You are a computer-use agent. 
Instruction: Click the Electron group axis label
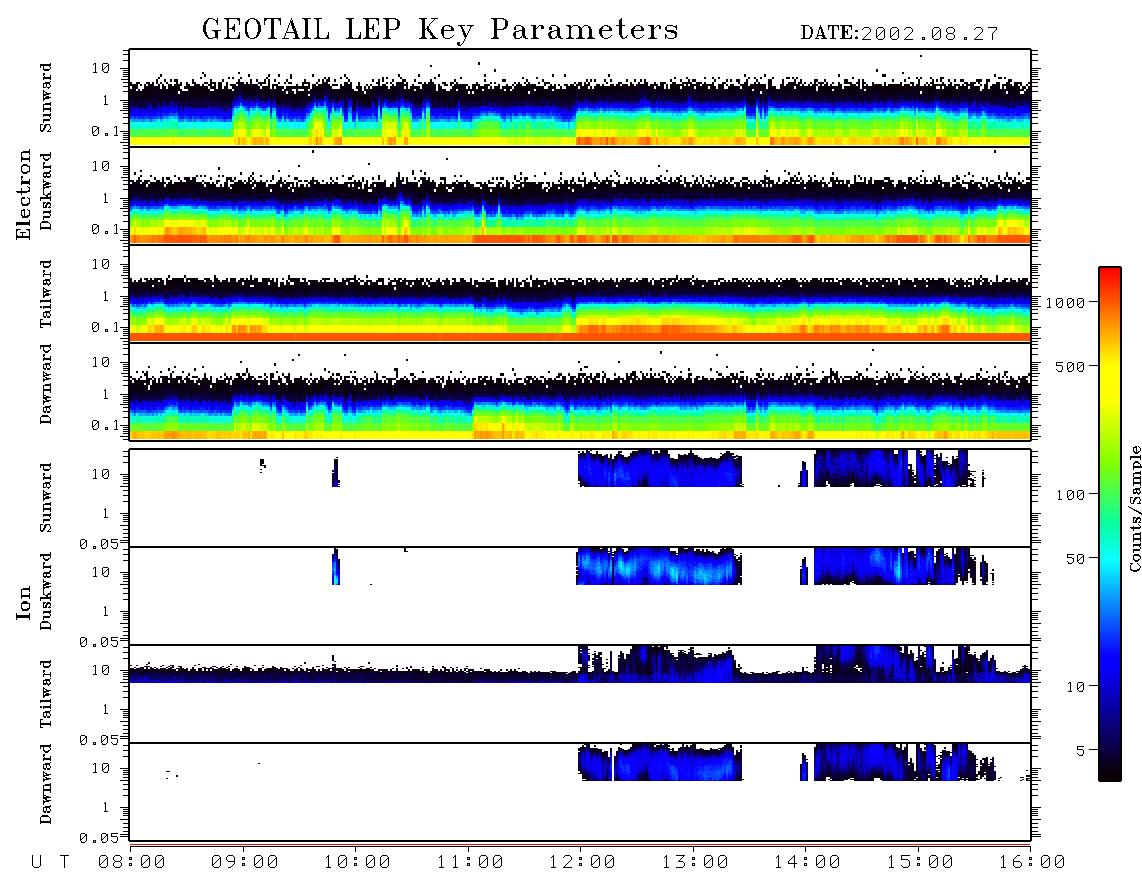(23, 195)
